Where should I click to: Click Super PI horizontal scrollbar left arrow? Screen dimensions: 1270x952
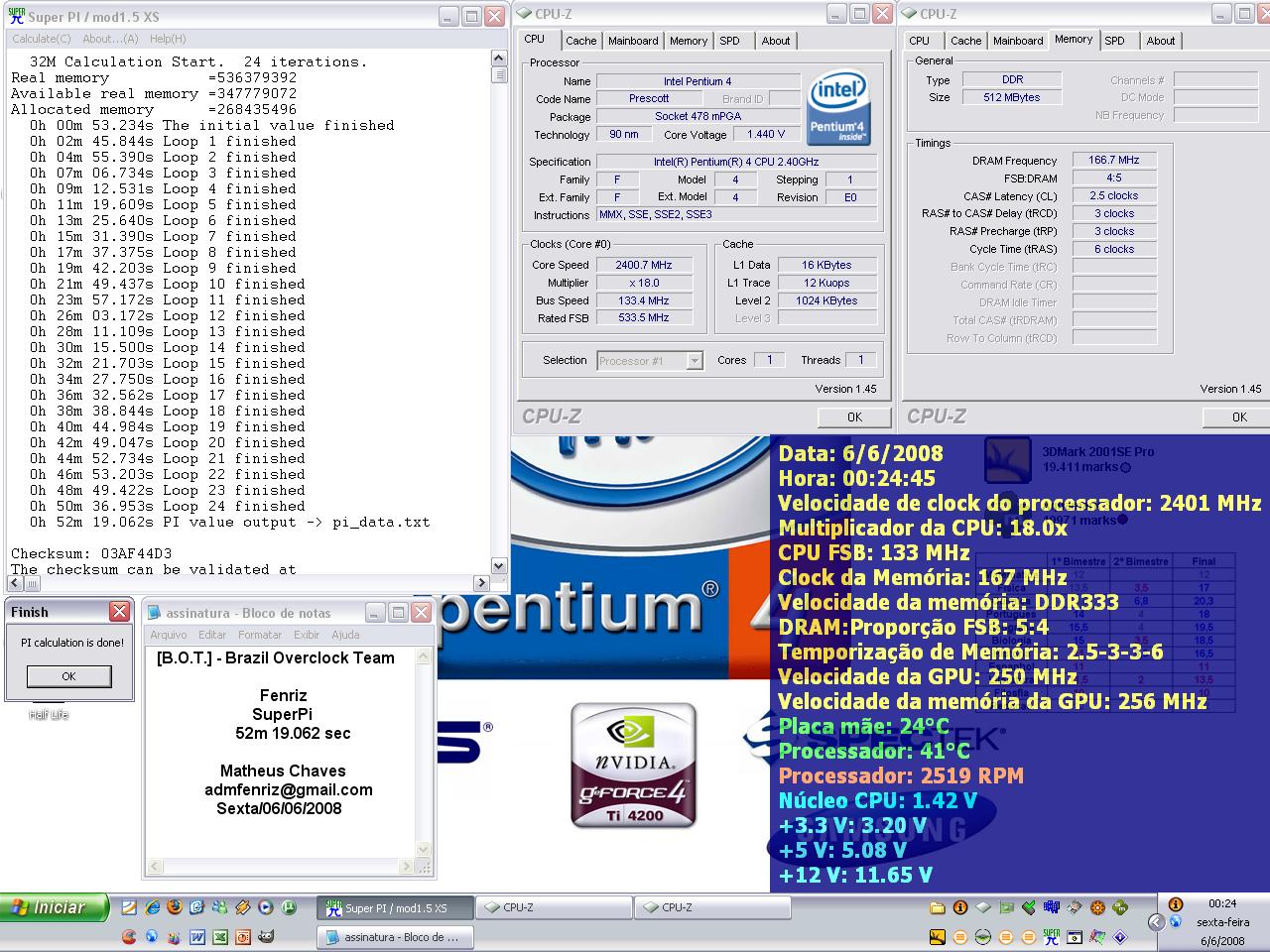12,583
